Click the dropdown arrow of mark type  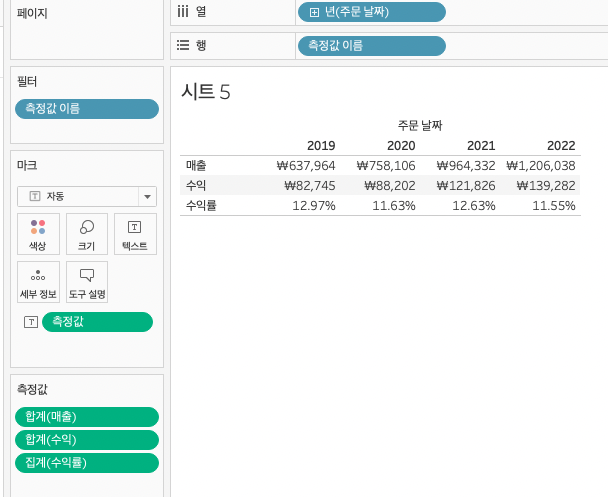point(147,197)
